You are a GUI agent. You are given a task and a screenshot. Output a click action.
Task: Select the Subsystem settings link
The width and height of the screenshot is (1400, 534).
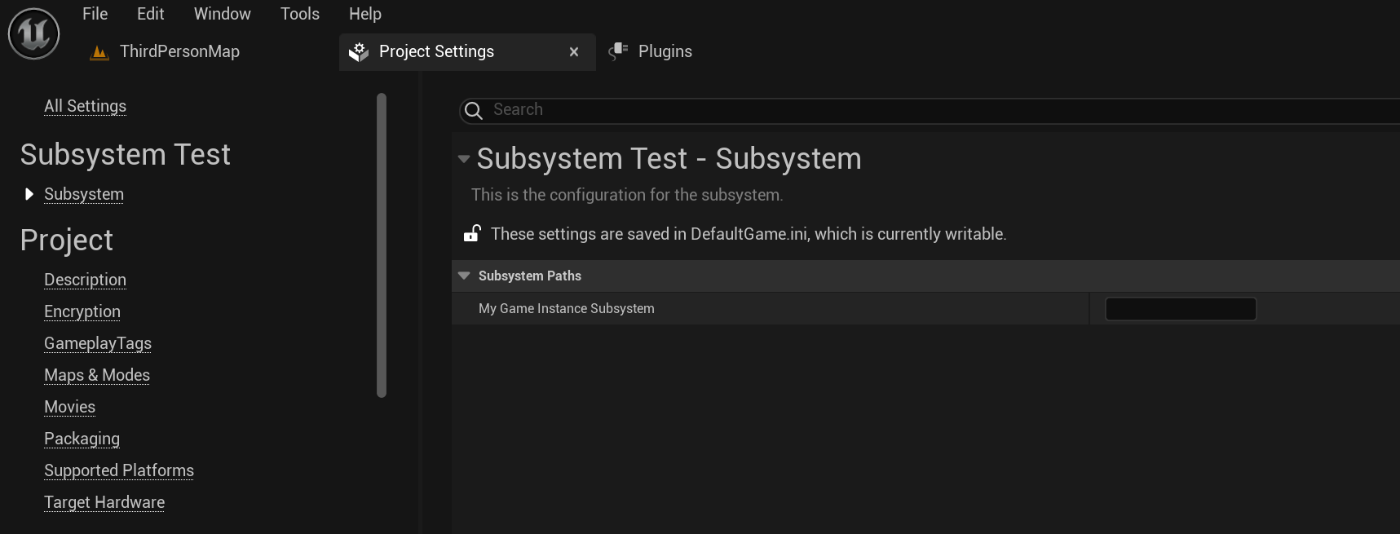pyautogui.click(x=84, y=194)
